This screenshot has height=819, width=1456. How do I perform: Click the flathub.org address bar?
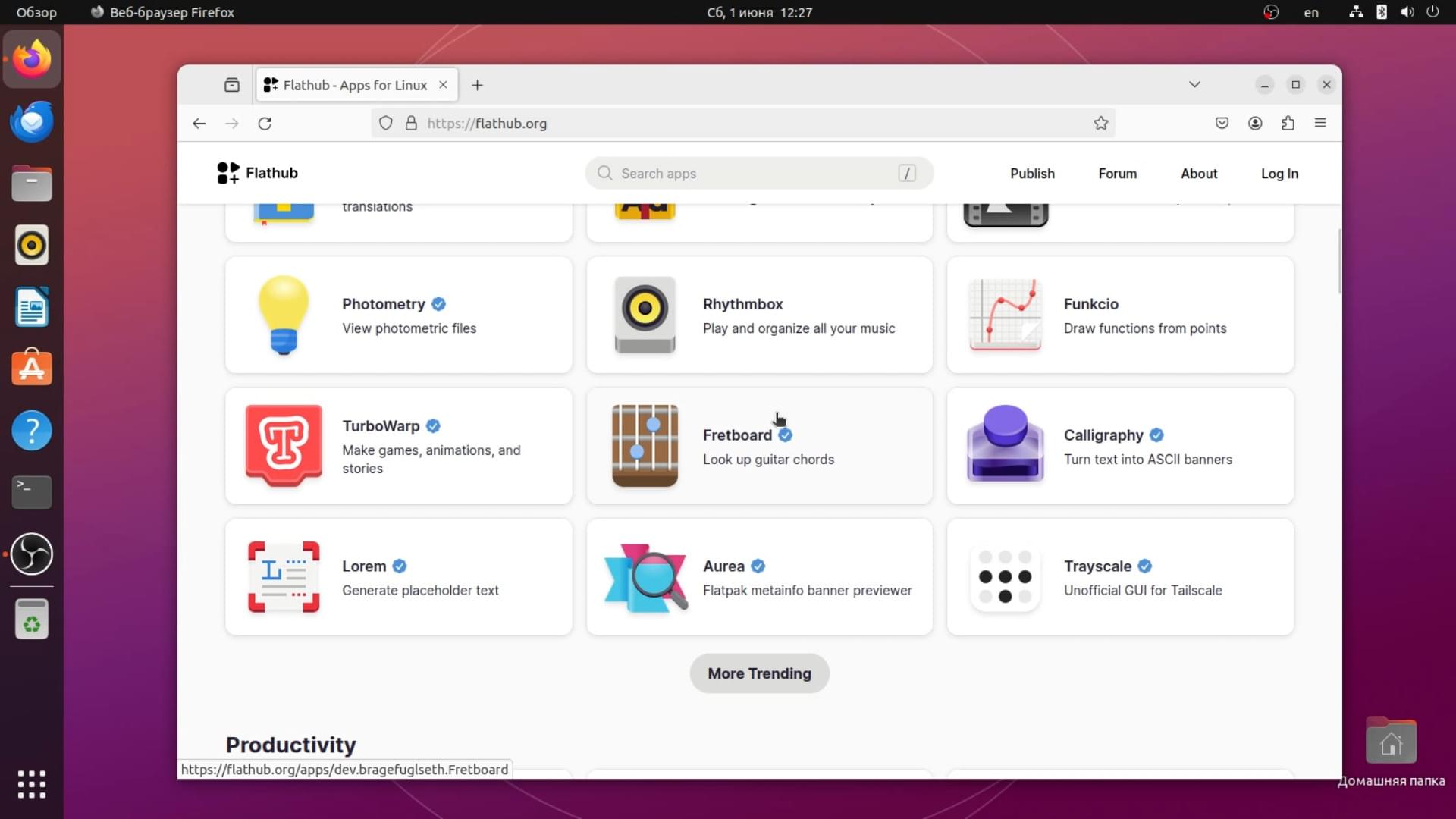pyautogui.click(x=743, y=124)
